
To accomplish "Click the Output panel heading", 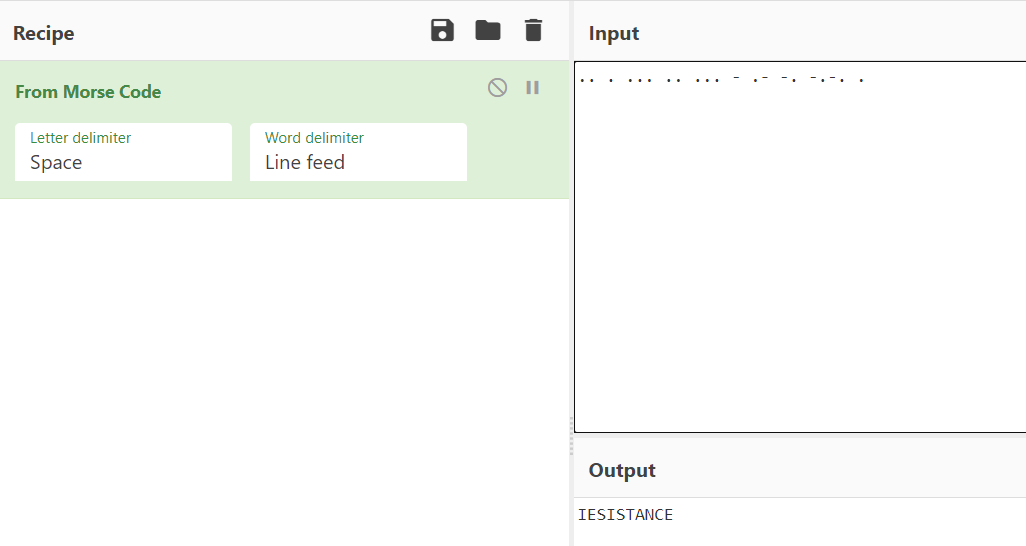I will (x=622, y=470).
